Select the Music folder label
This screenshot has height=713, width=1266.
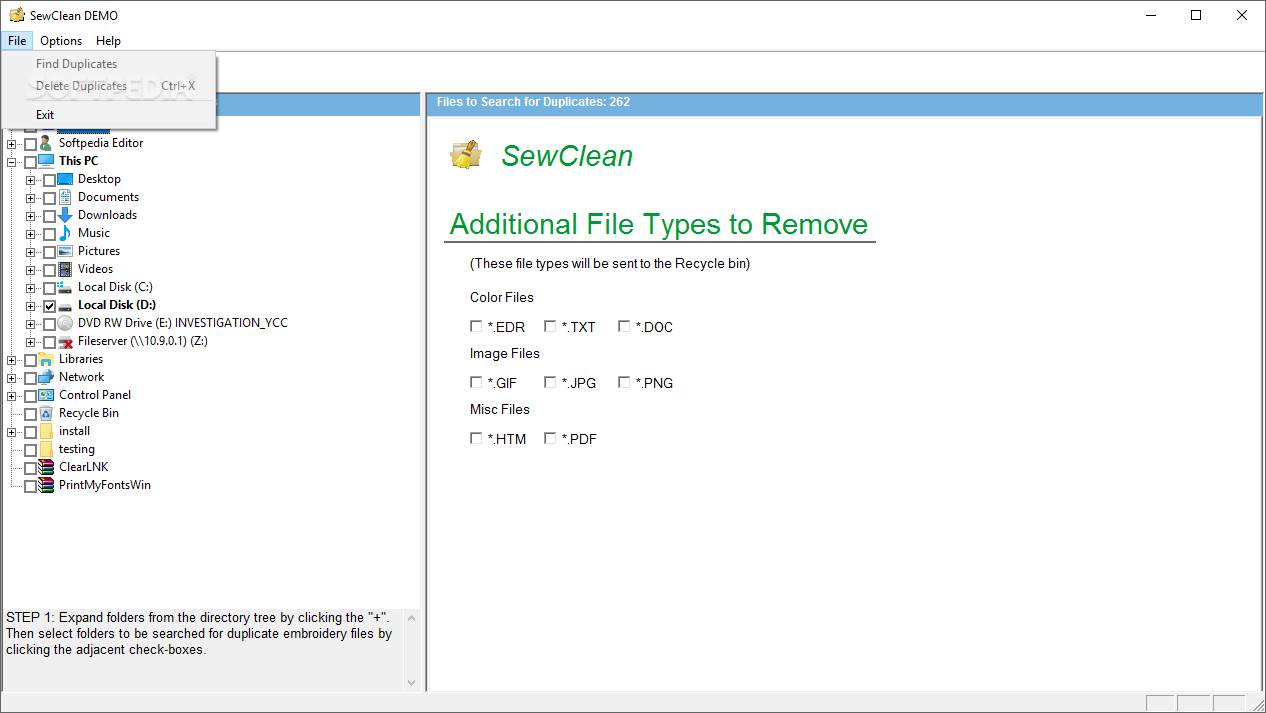point(94,233)
